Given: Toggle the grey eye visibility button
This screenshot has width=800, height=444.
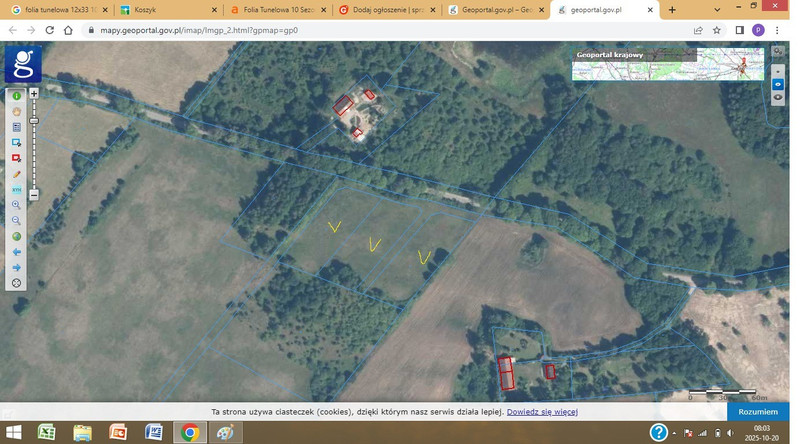Looking at the screenshot, I should pos(778,98).
